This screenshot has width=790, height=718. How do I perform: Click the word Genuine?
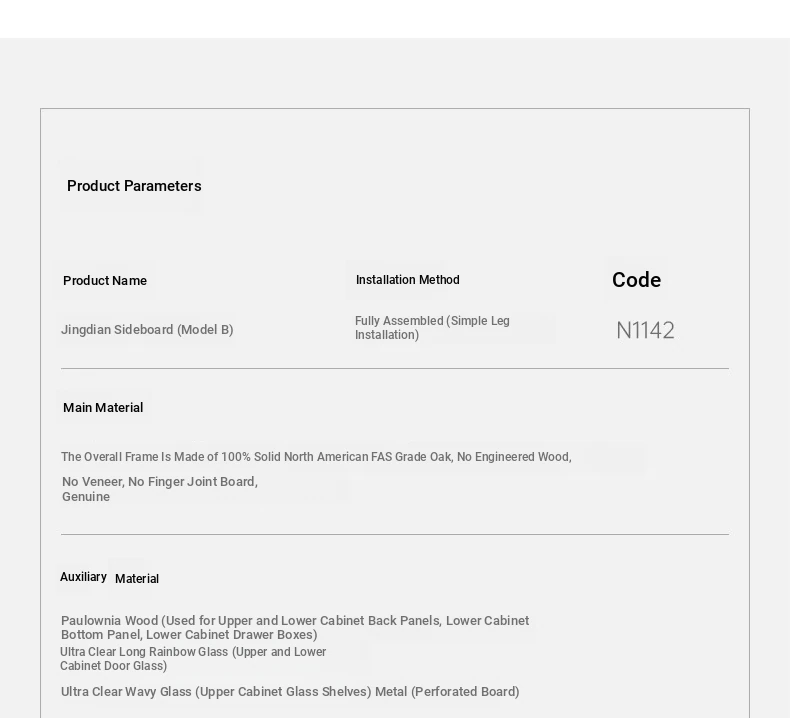(x=86, y=497)
